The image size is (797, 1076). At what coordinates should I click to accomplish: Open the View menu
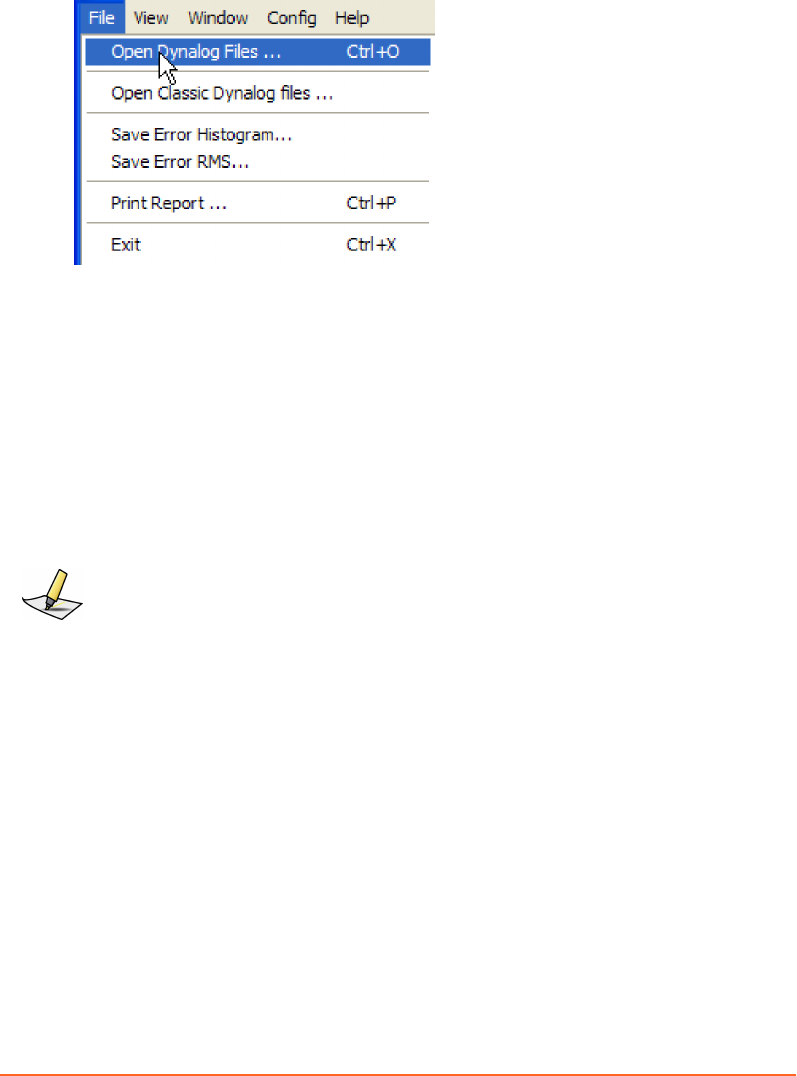coord(151,18)
